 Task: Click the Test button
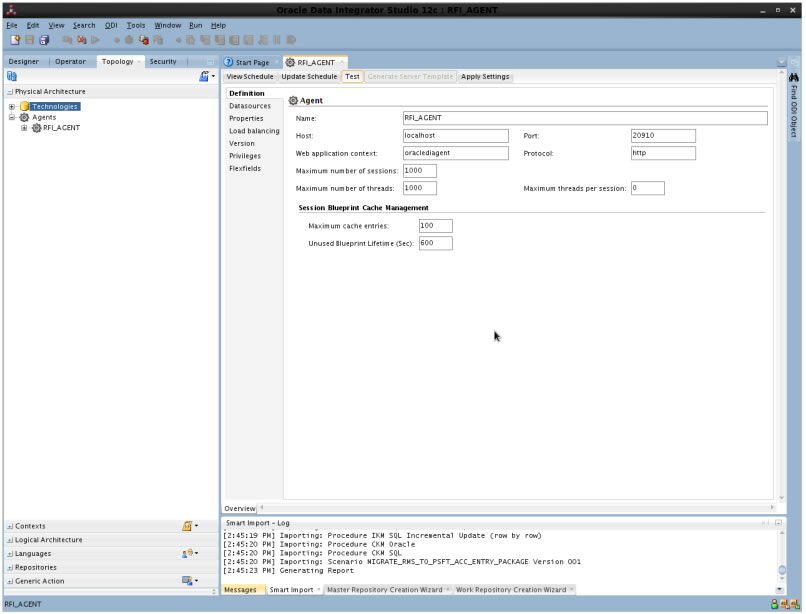(x=352, y=77)
